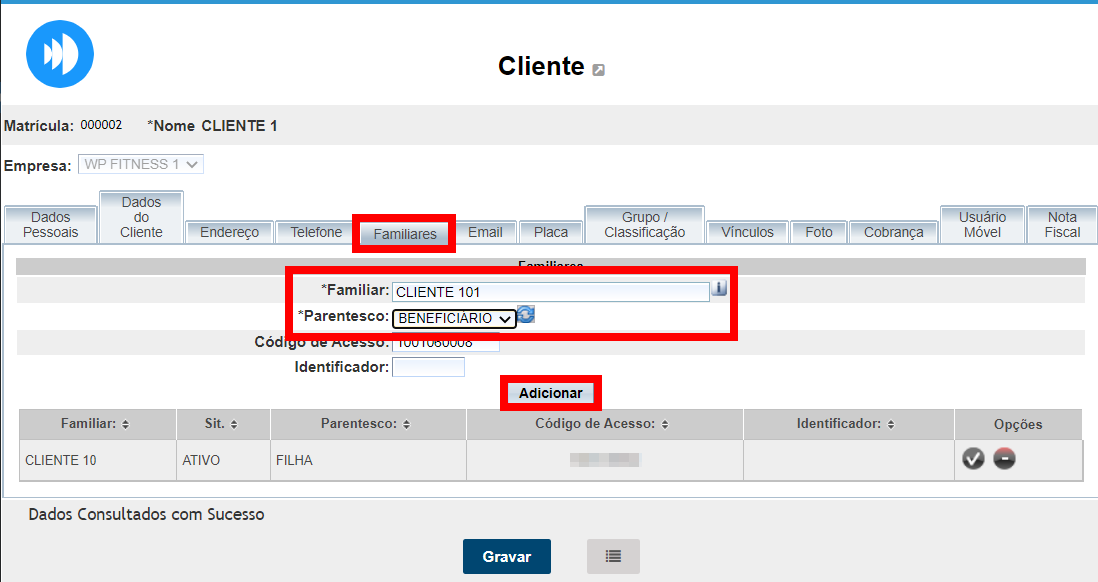Open the external link icon beside Cliente
This screenshot has height=582, width=1098.
(598, 70)
